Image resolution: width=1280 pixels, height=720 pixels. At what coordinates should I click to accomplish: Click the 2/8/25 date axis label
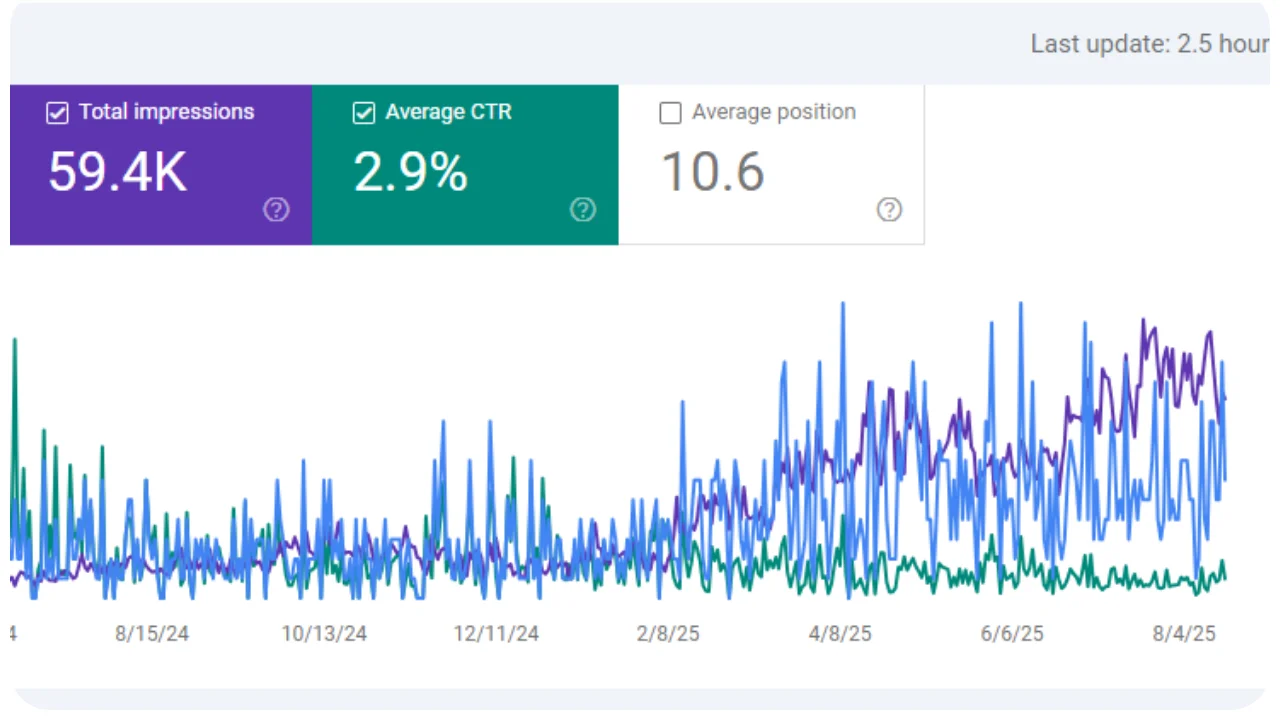point(668,634)
